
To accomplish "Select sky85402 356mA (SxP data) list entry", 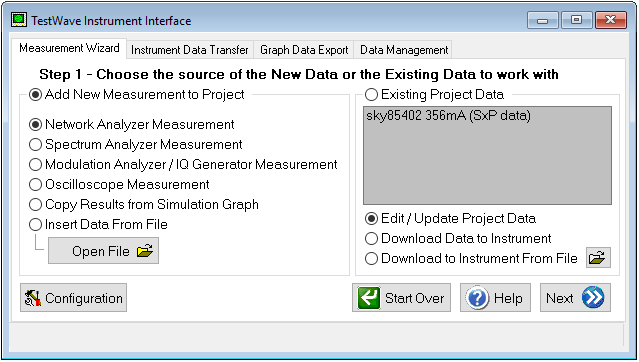I will [448, 116].
